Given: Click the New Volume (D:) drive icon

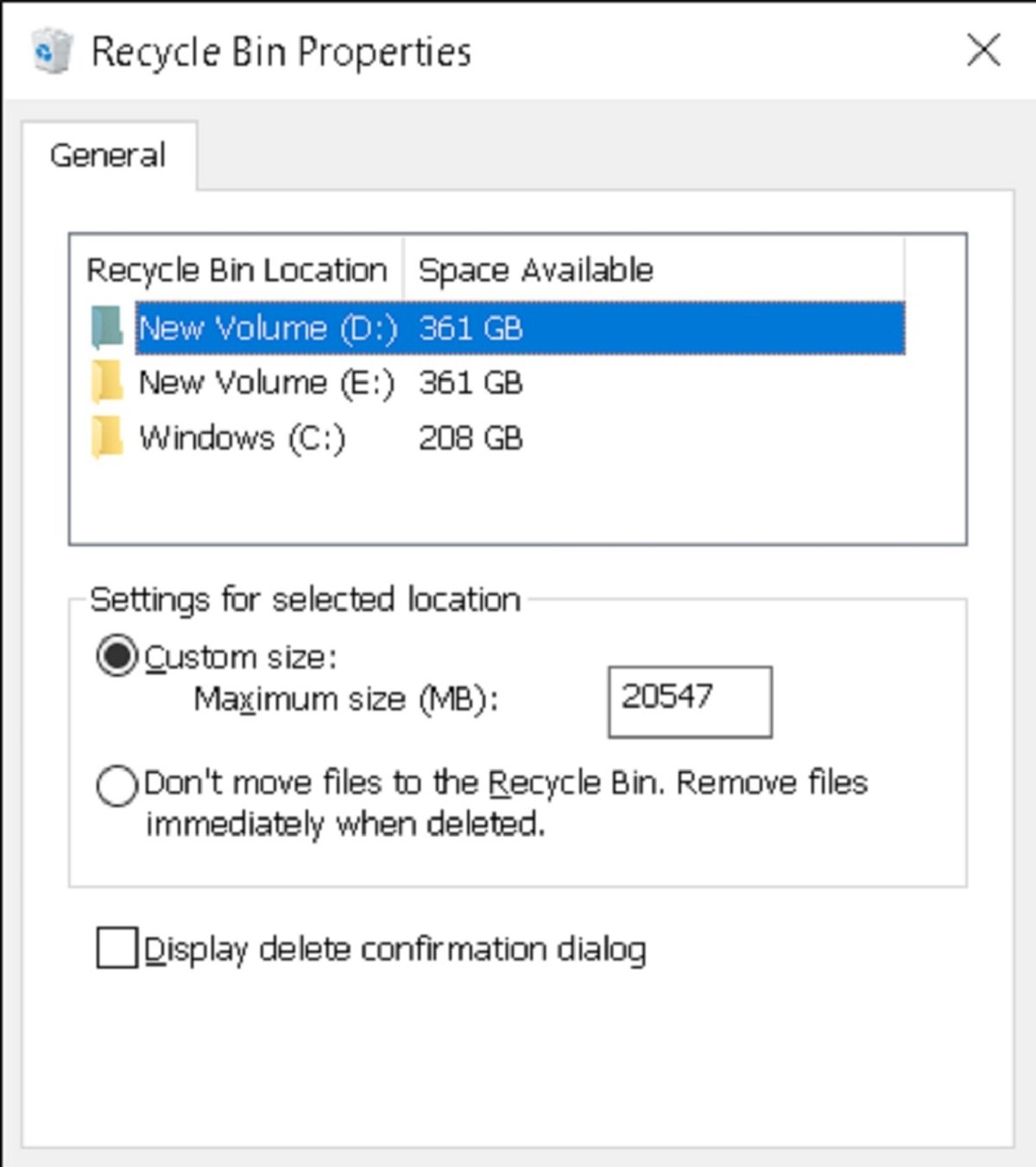Looking at the screenshot, I should click(108, 328).
